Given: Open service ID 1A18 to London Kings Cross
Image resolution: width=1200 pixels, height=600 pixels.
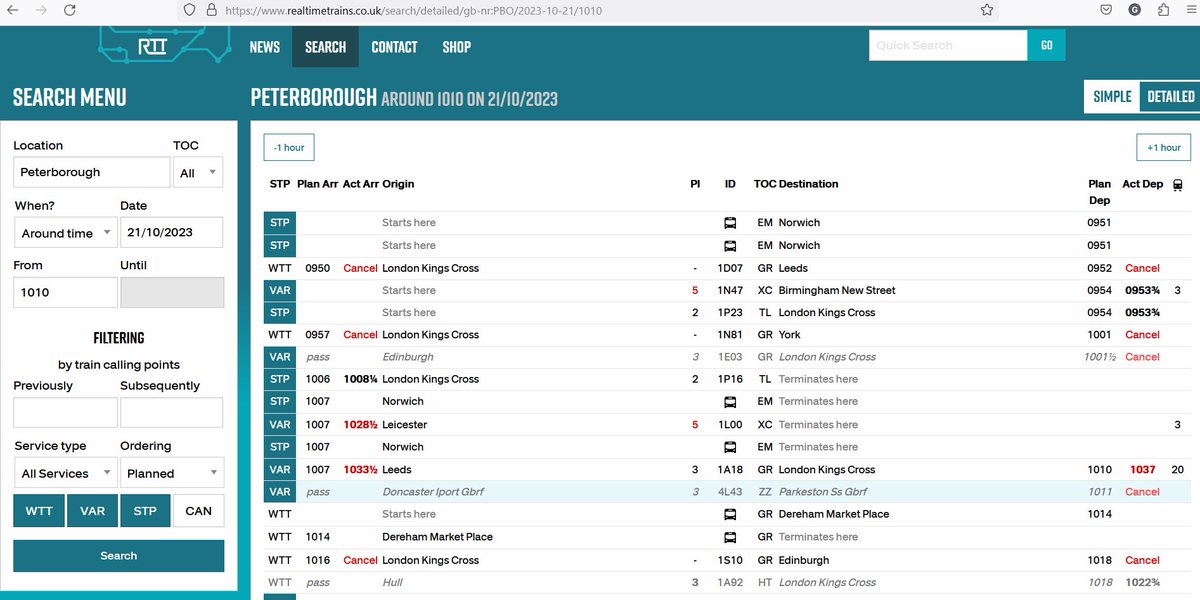Looking at the screenshot, I should (x=730, y=470).
